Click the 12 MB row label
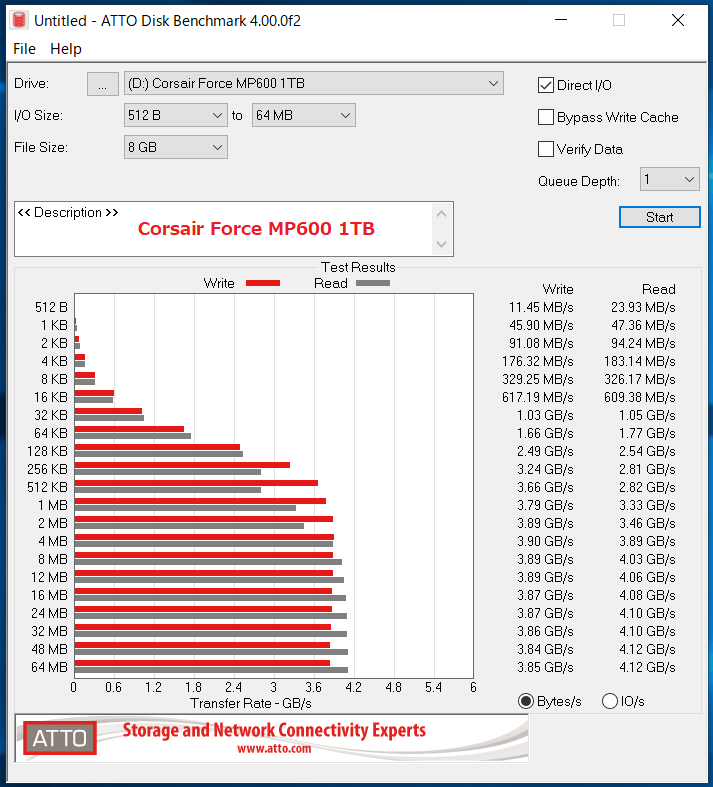This screenshot has width=713, height=787. click(x=49, y=578)
